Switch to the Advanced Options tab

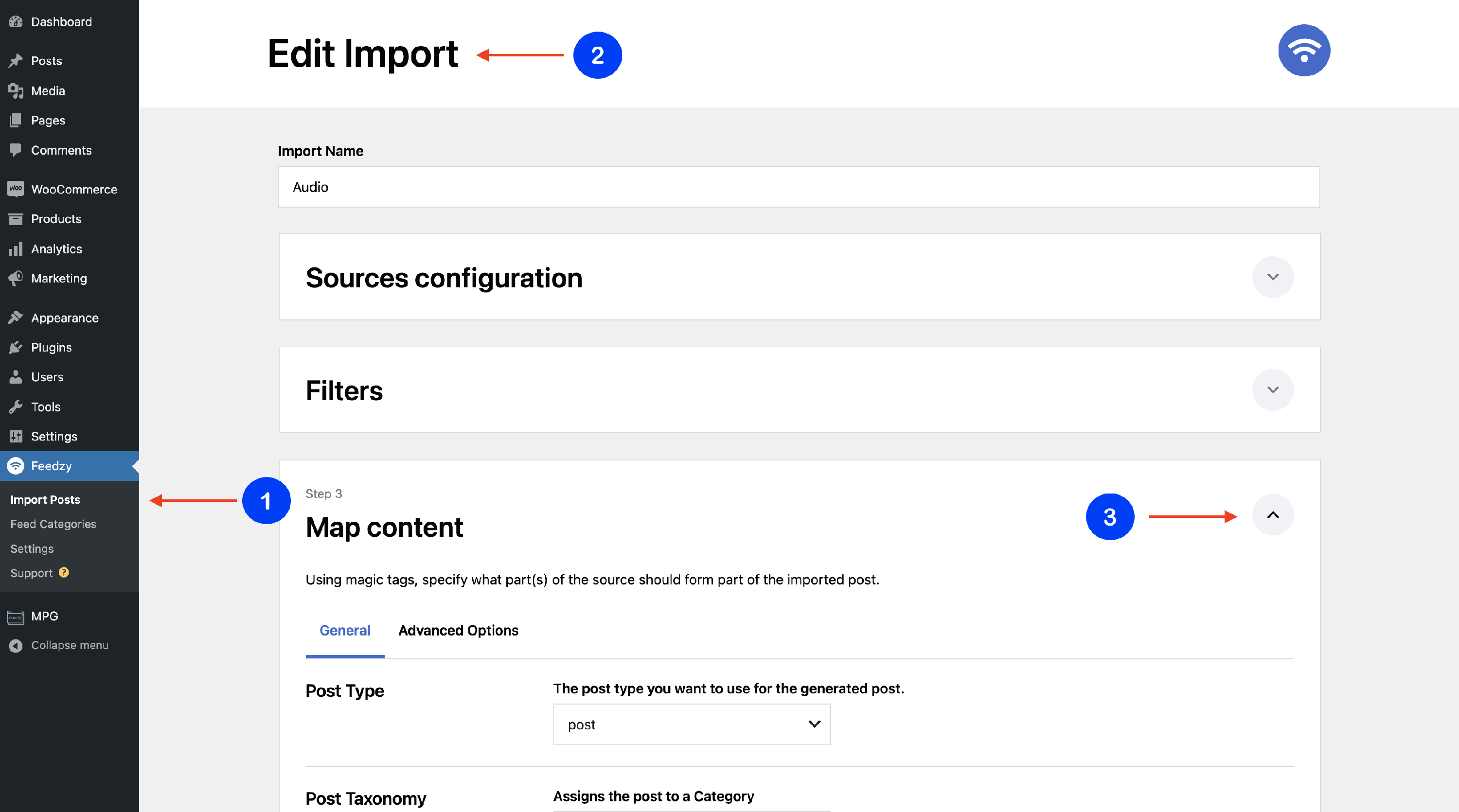(x=458, y=630)
